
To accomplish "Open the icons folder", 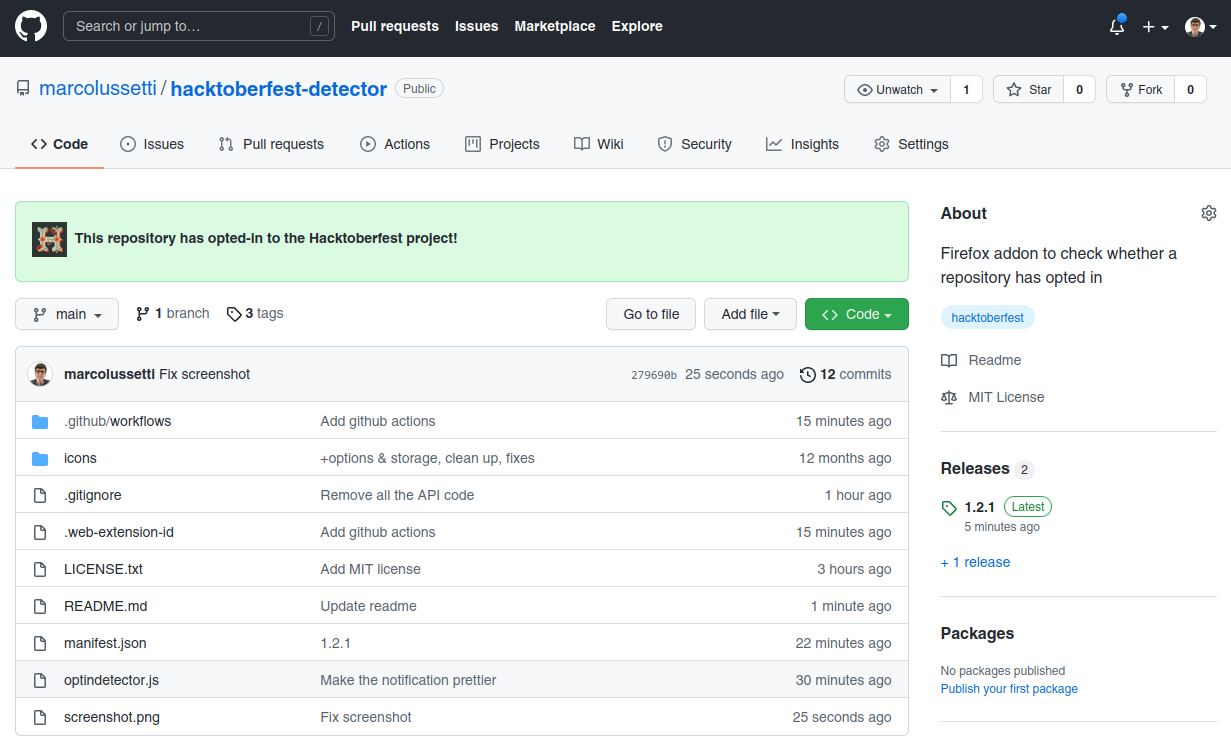I will [x=80, y=458].
